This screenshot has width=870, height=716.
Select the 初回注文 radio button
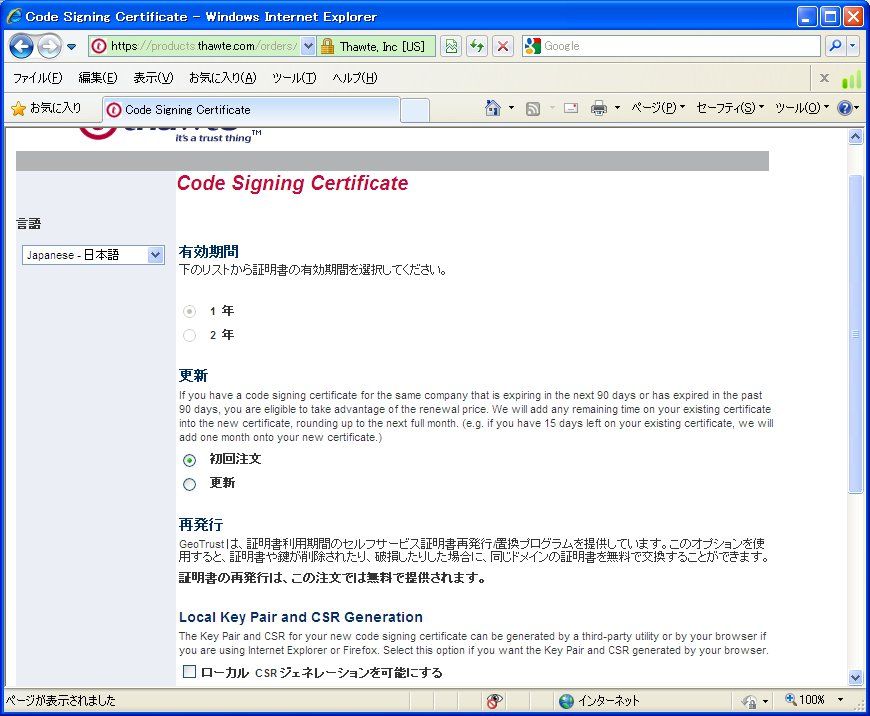tap(189, 460)
